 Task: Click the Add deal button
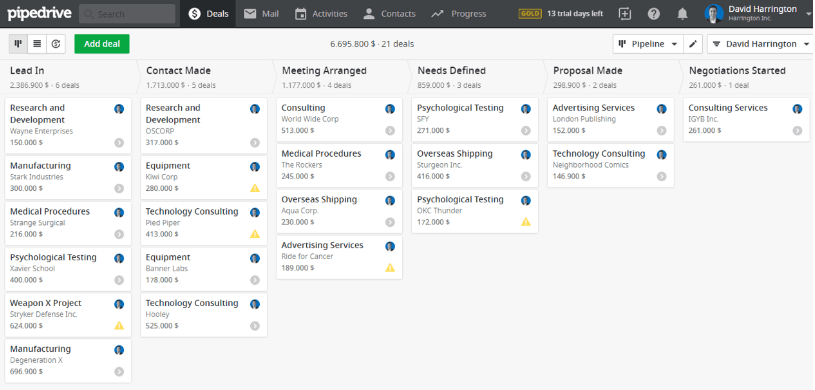tap(102, 44)
